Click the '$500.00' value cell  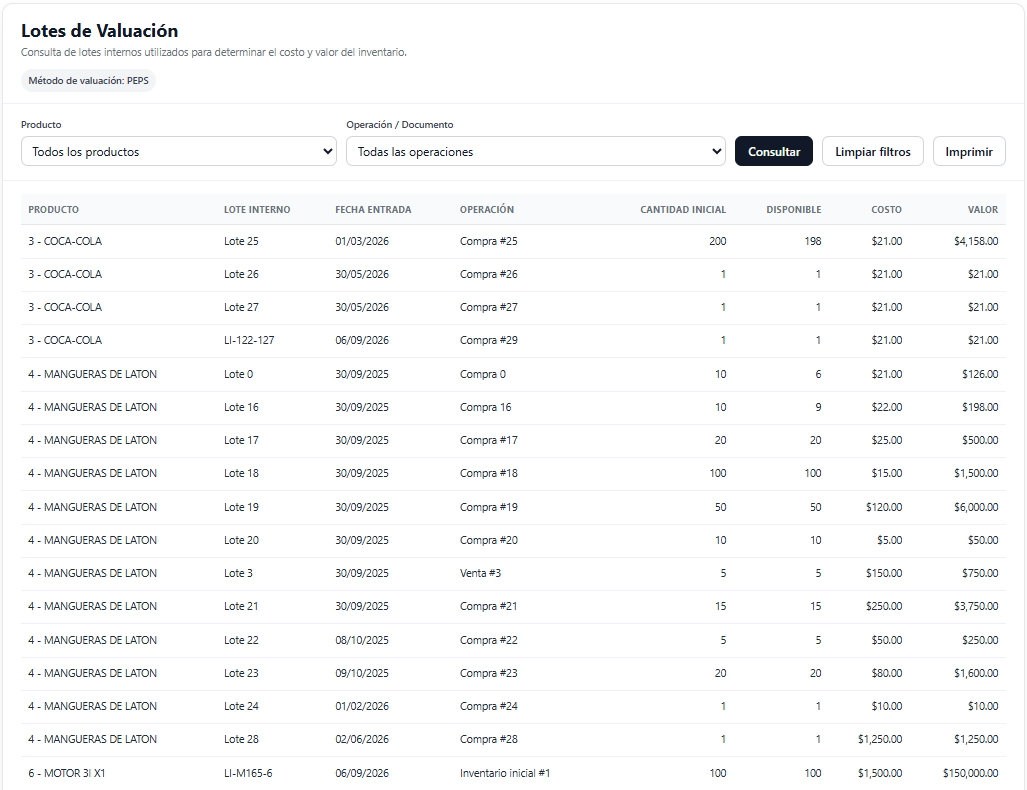click(980, 440)
